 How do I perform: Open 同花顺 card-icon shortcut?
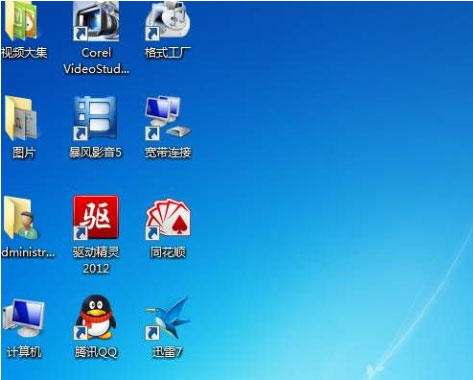tap(168, 219)
